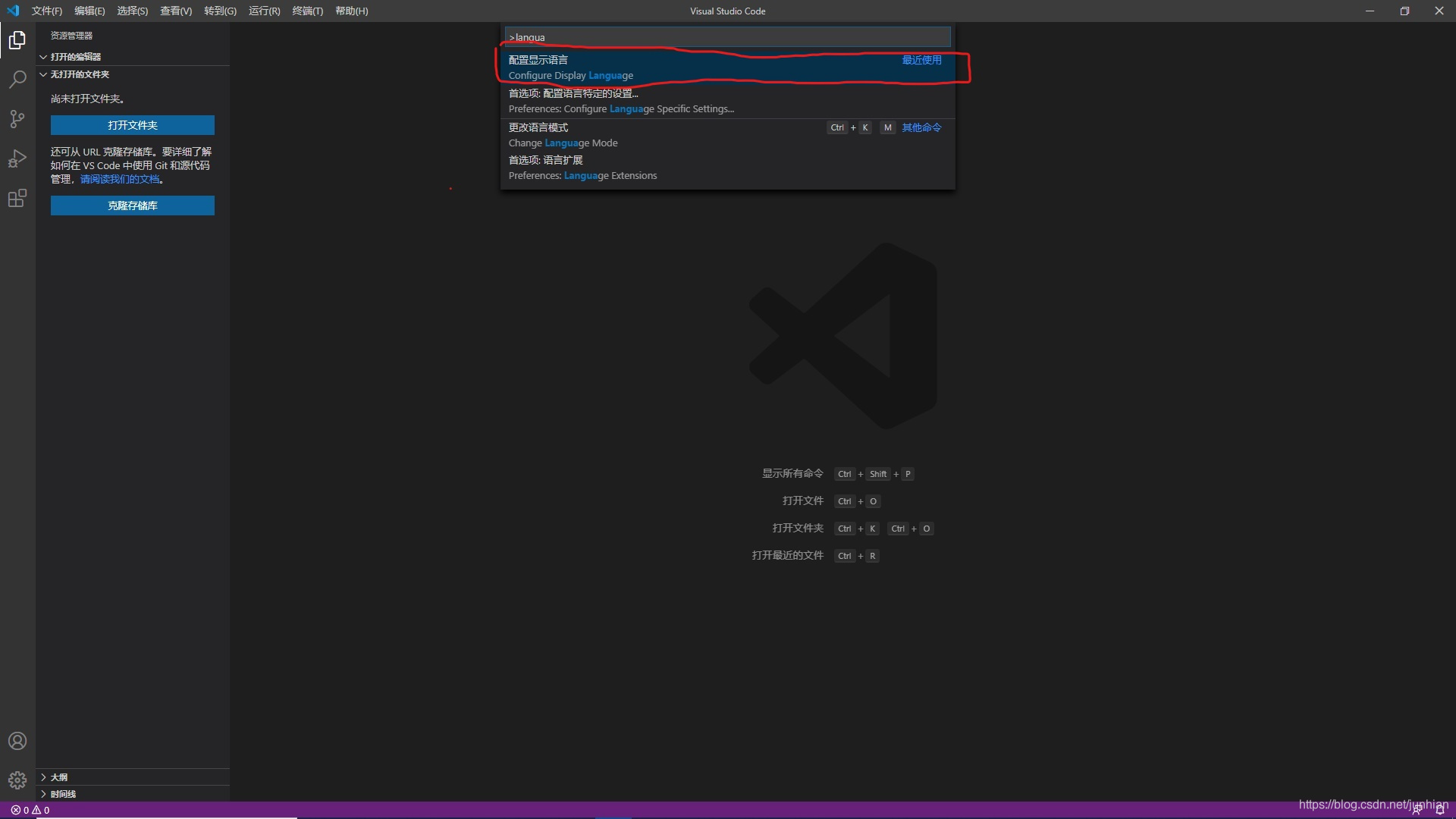Open the Search view in activity bar
Viewport: 1456px width, 819px height.
17,80
